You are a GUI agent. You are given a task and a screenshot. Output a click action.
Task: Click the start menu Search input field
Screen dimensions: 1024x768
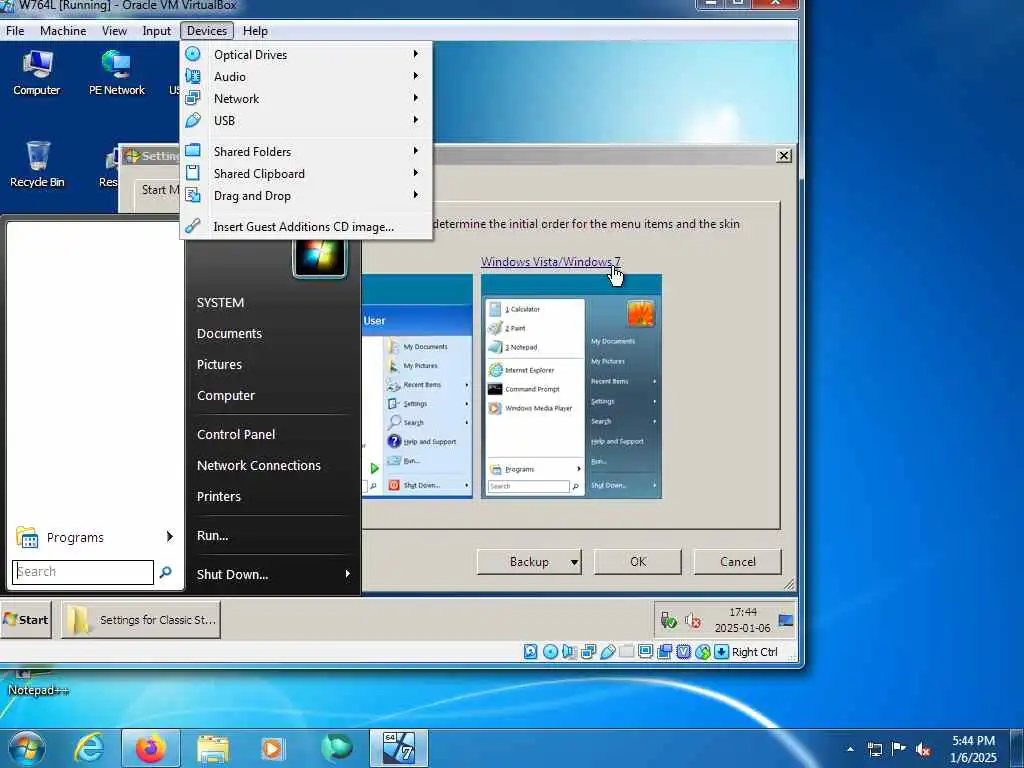(83, 572)
